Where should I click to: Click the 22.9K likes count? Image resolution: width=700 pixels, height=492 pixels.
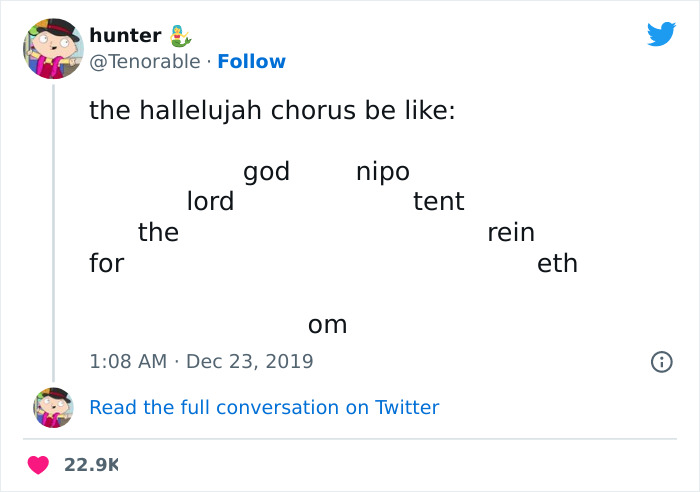pos(92,465)
